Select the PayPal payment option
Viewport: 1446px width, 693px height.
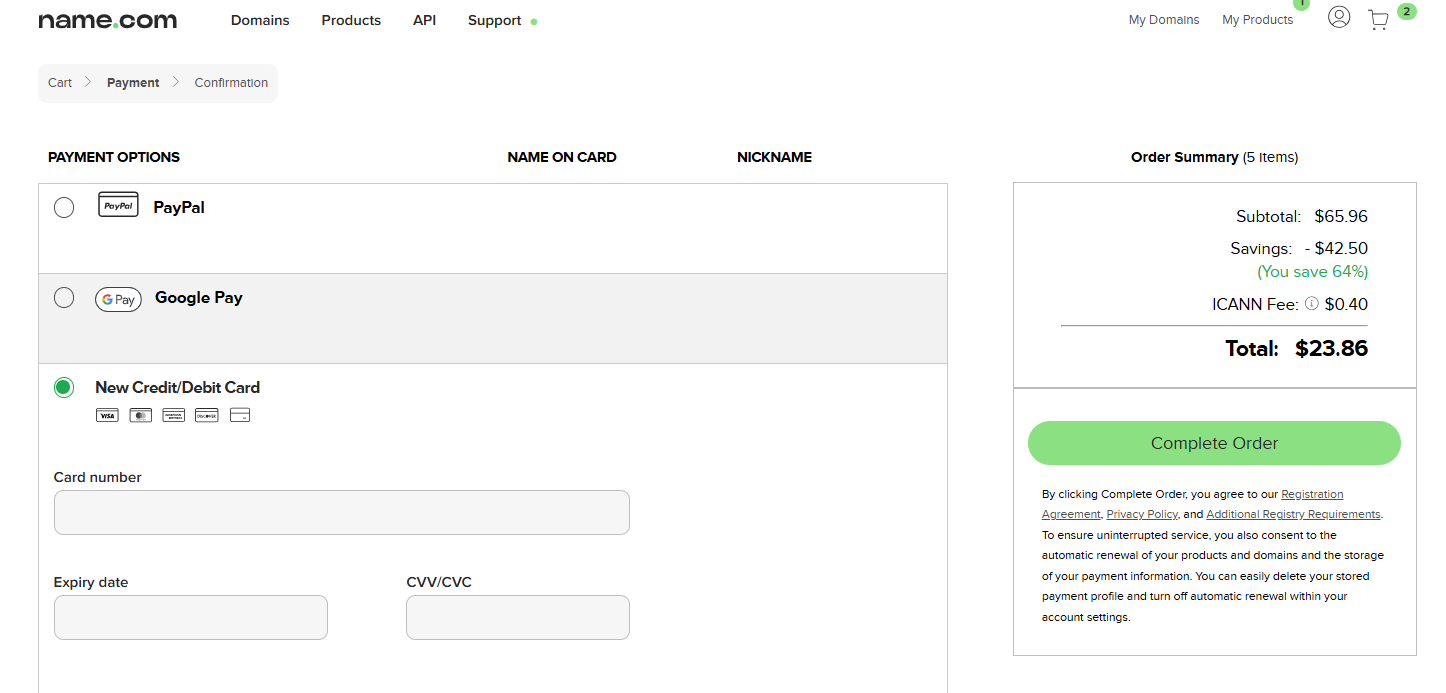[x=64, y=207]
